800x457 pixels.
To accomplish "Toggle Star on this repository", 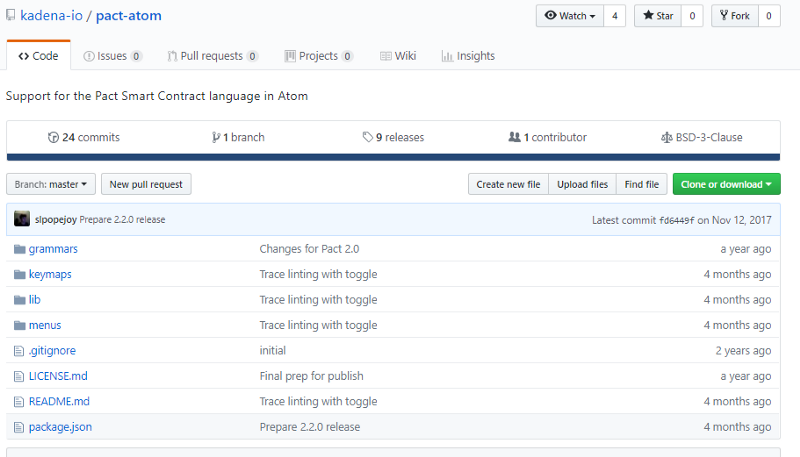I will 658,16.
